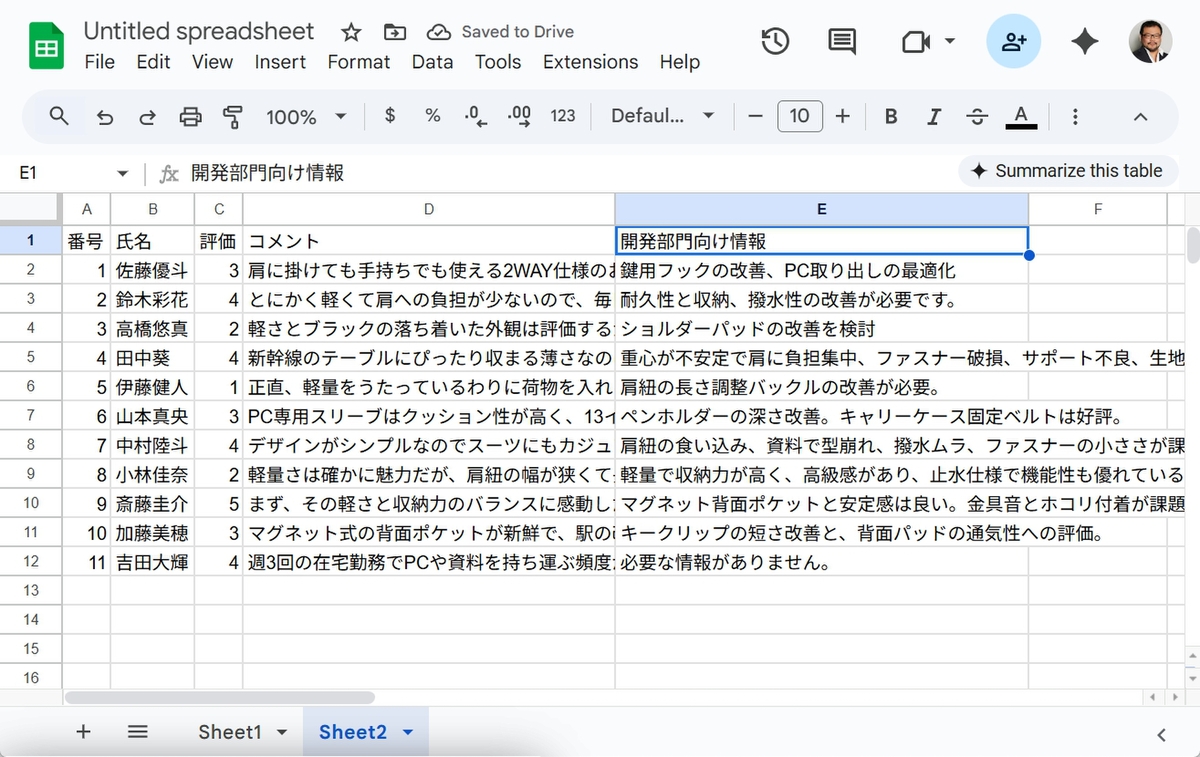The height and width of the screenshot is (757, 1200).
Task: Click the font size input field
Action: pos(799,117)
